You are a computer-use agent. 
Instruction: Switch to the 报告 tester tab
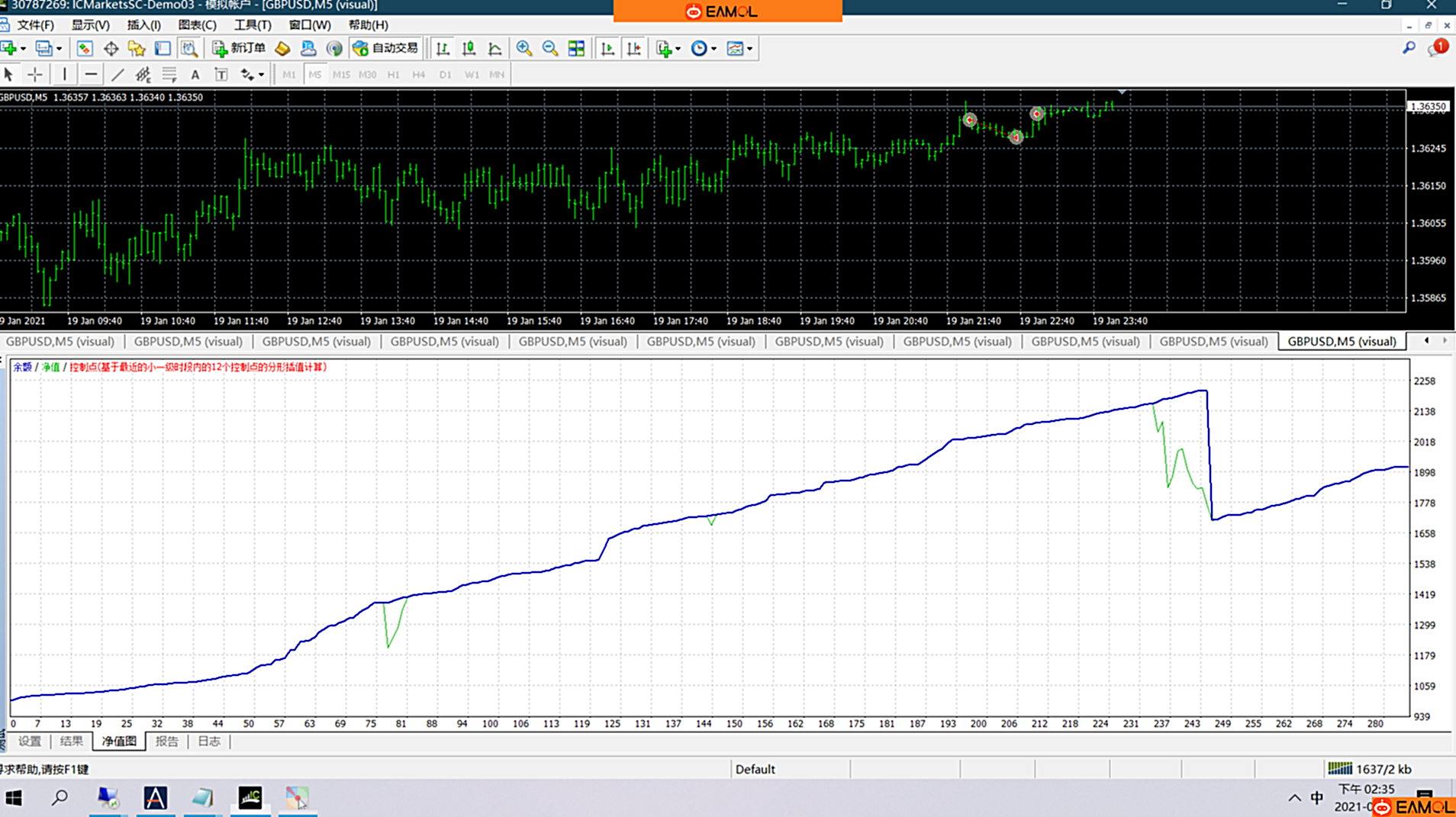[x=166, y=741]
